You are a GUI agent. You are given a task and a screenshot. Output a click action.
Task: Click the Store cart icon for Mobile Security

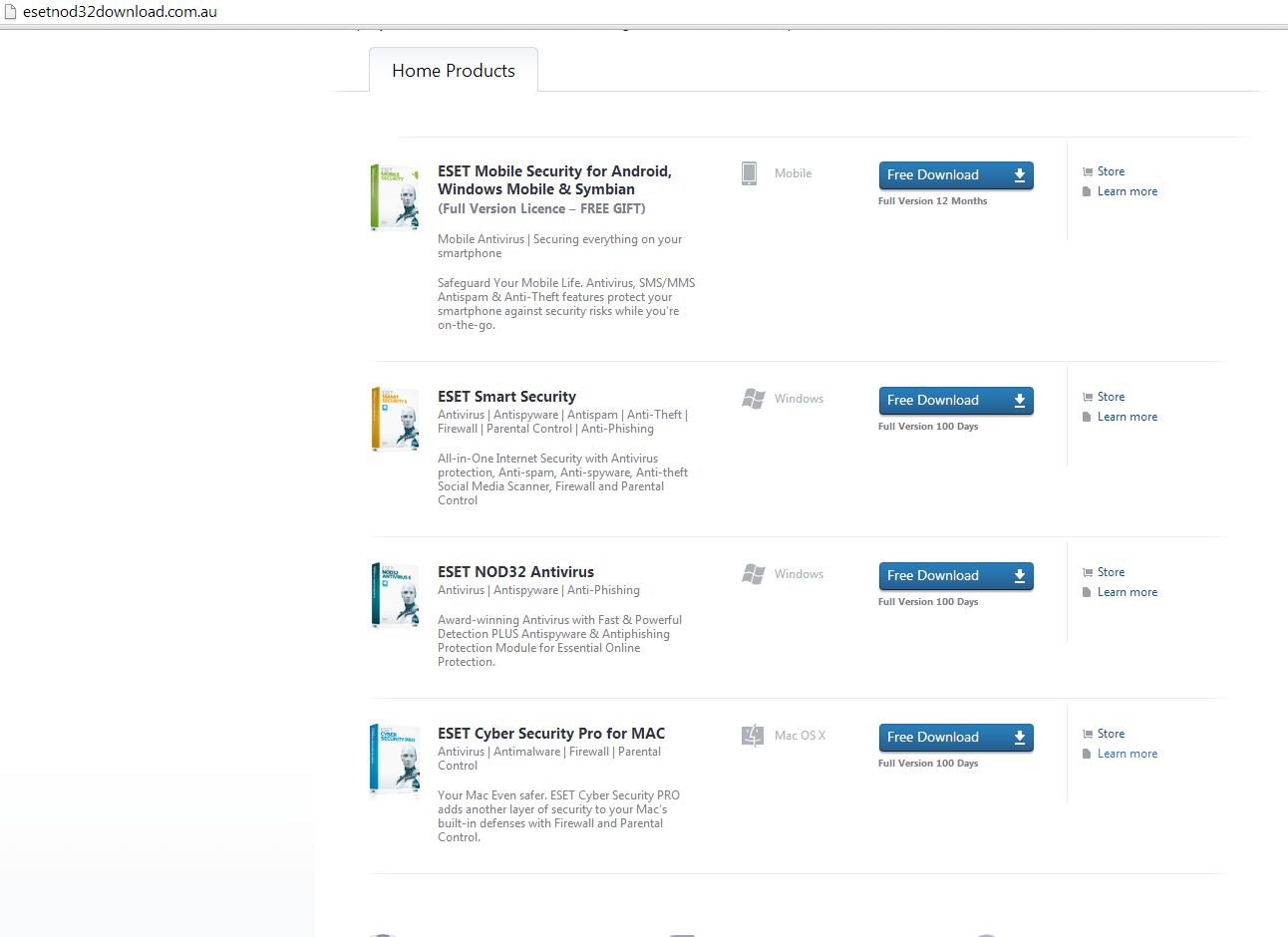point(1088,171)
